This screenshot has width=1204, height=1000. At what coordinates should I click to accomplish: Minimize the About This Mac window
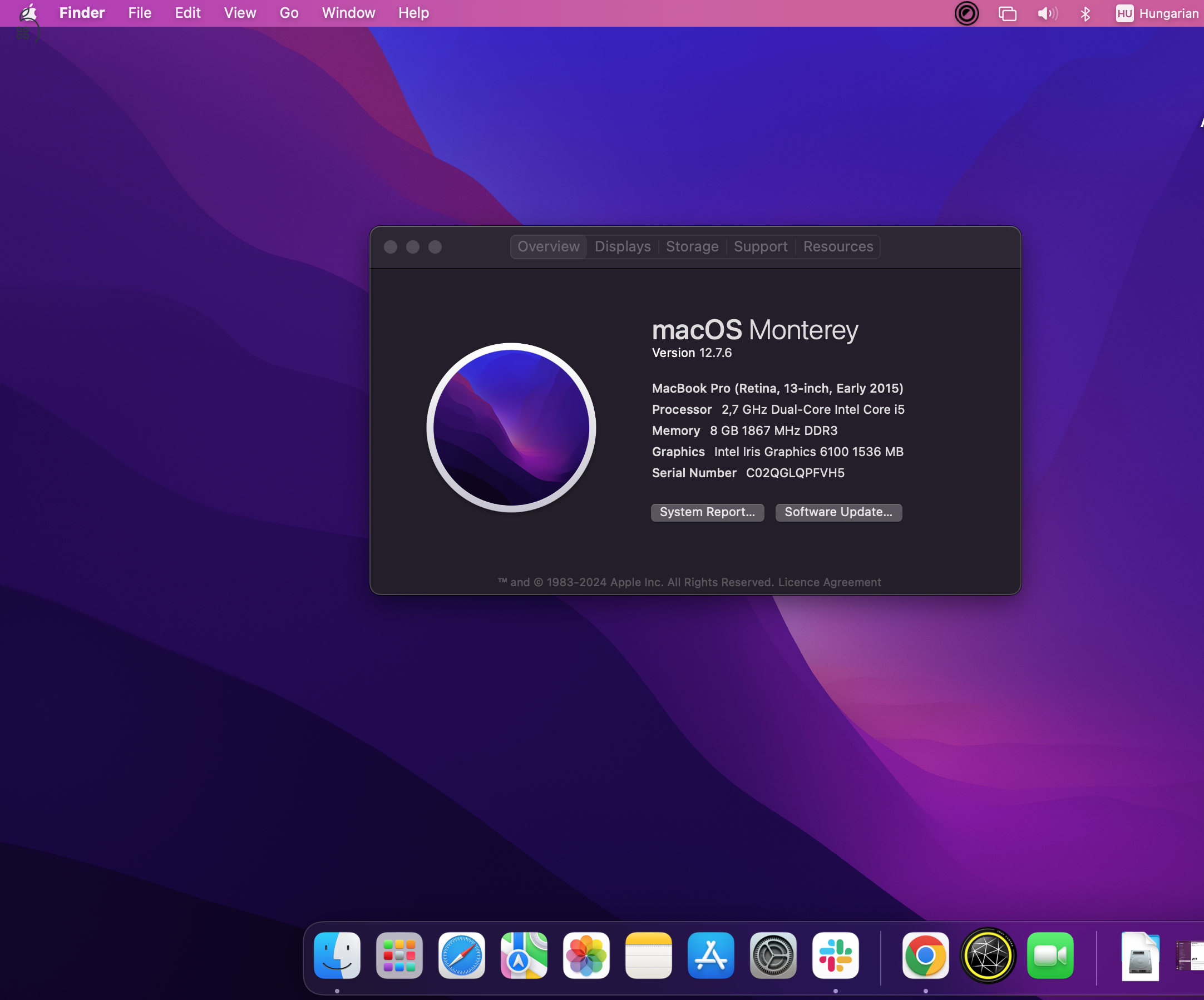413,247
